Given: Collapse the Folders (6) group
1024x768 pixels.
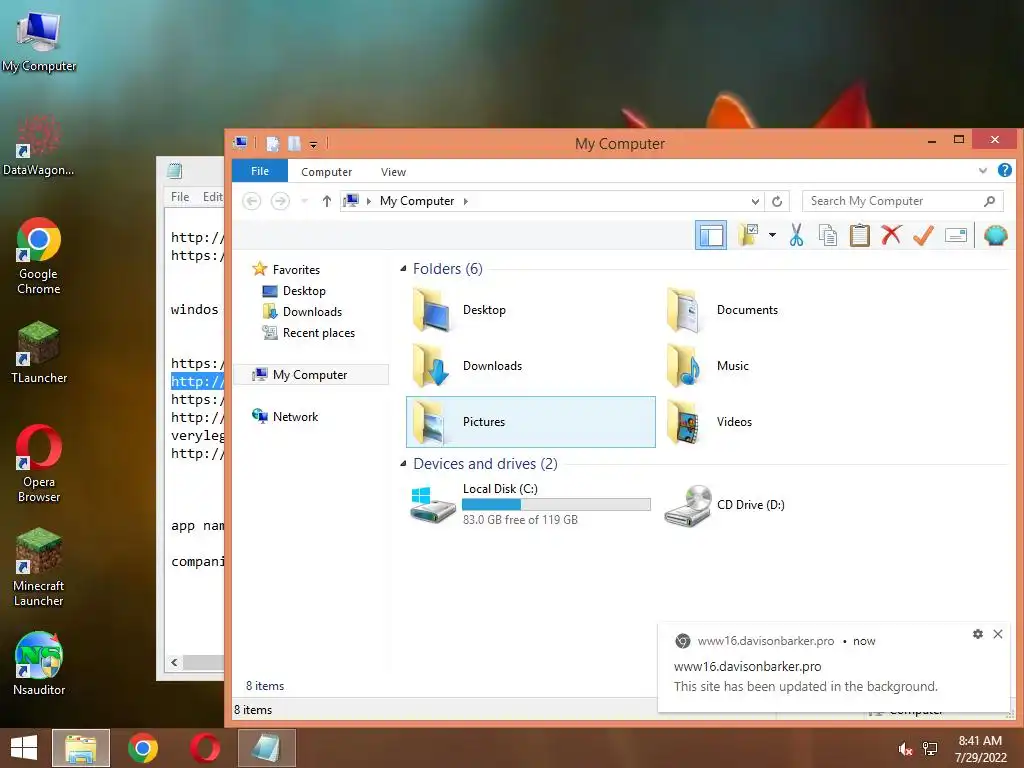Looking at the screenshot, I should (404, 268).
